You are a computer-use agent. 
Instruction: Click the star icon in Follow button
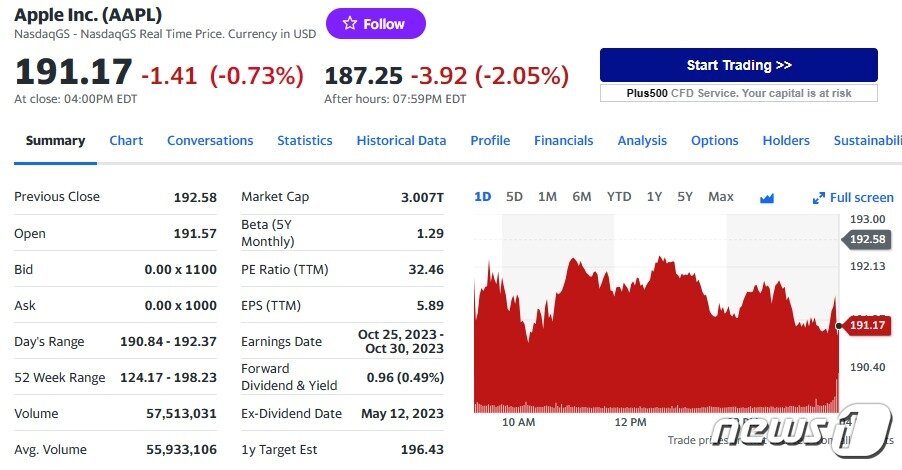350,24
